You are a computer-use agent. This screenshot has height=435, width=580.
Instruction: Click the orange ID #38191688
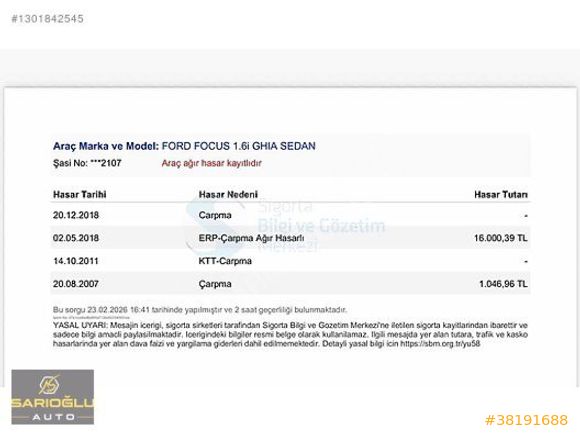click(526, 420)
